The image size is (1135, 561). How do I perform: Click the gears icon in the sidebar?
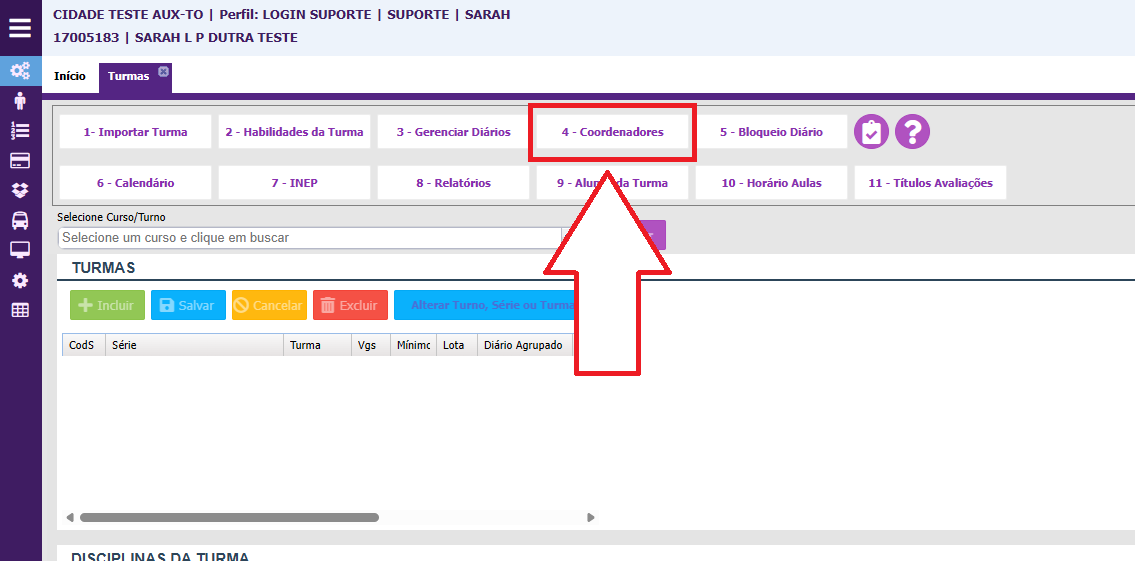20,71
